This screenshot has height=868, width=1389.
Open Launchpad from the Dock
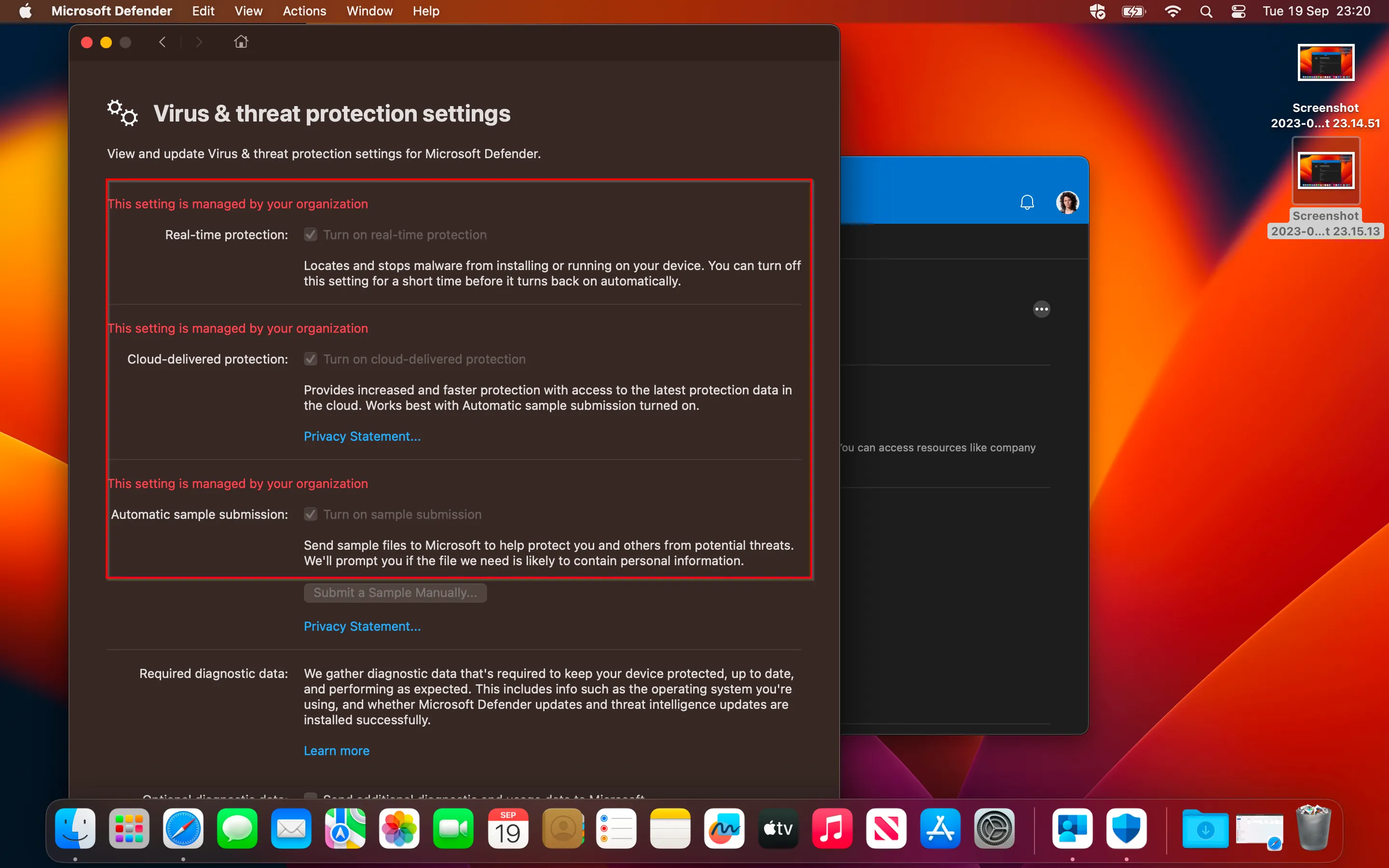[129, 828]
